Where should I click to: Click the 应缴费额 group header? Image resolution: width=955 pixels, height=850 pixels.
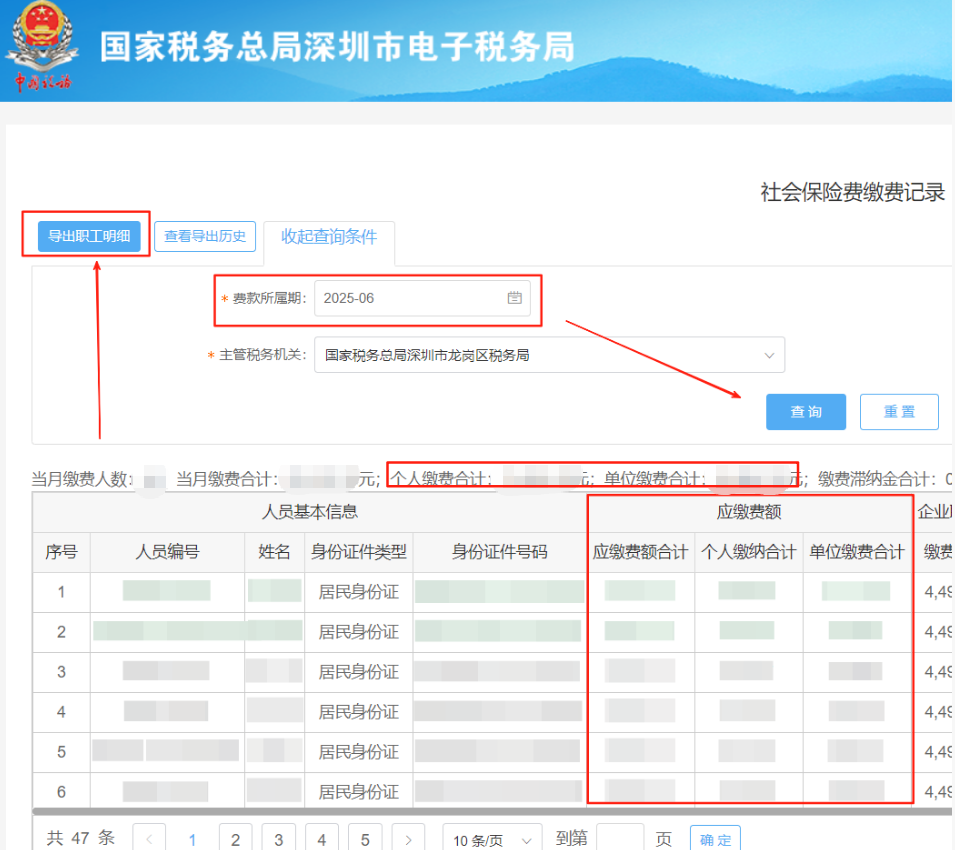pyautogui.click(x=749, y=512)
